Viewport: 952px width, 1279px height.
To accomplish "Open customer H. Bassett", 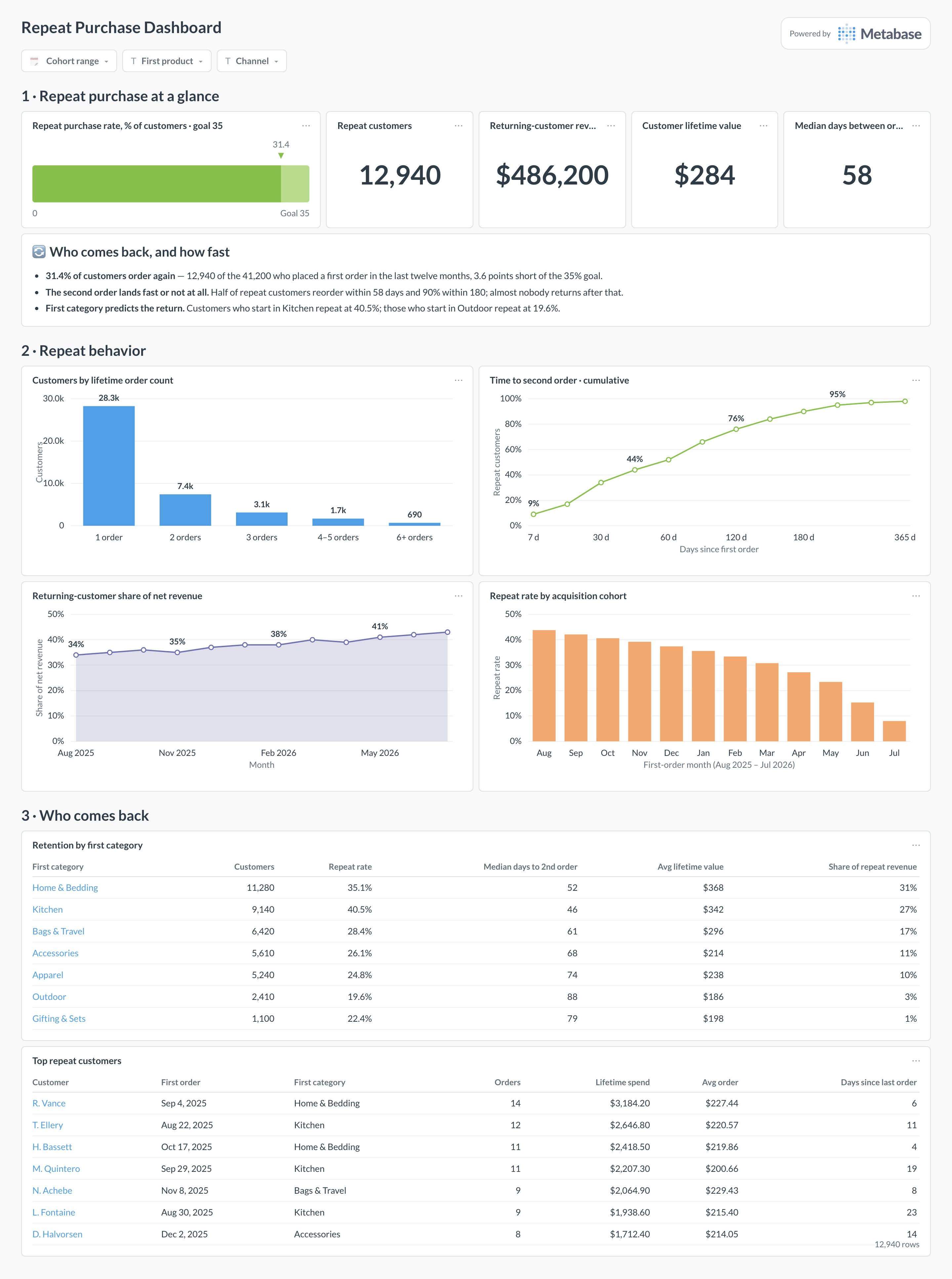I will 53,1147.
